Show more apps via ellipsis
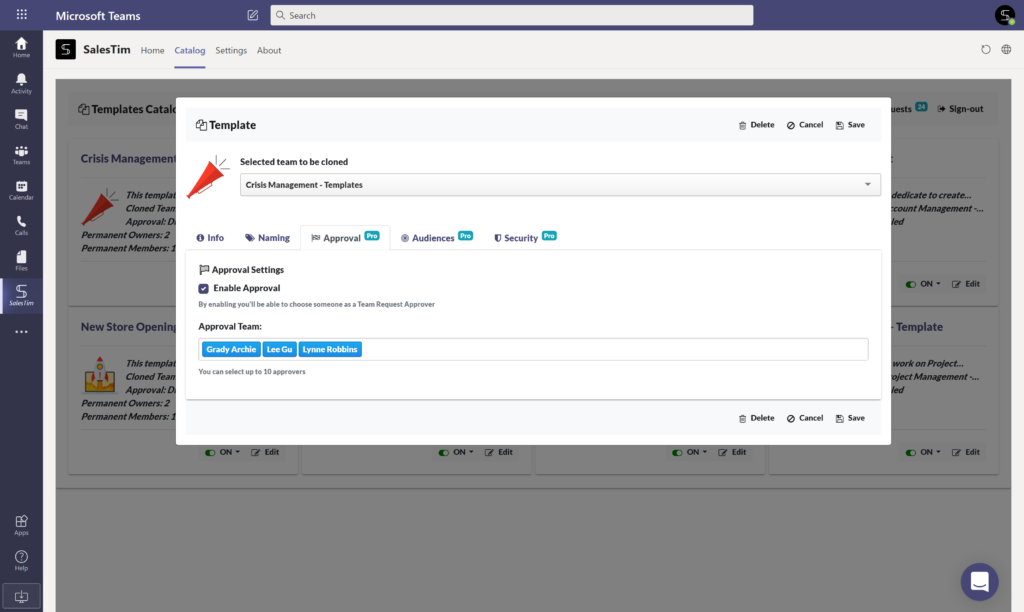The image size is (1024, 612). tap(22, 332)
